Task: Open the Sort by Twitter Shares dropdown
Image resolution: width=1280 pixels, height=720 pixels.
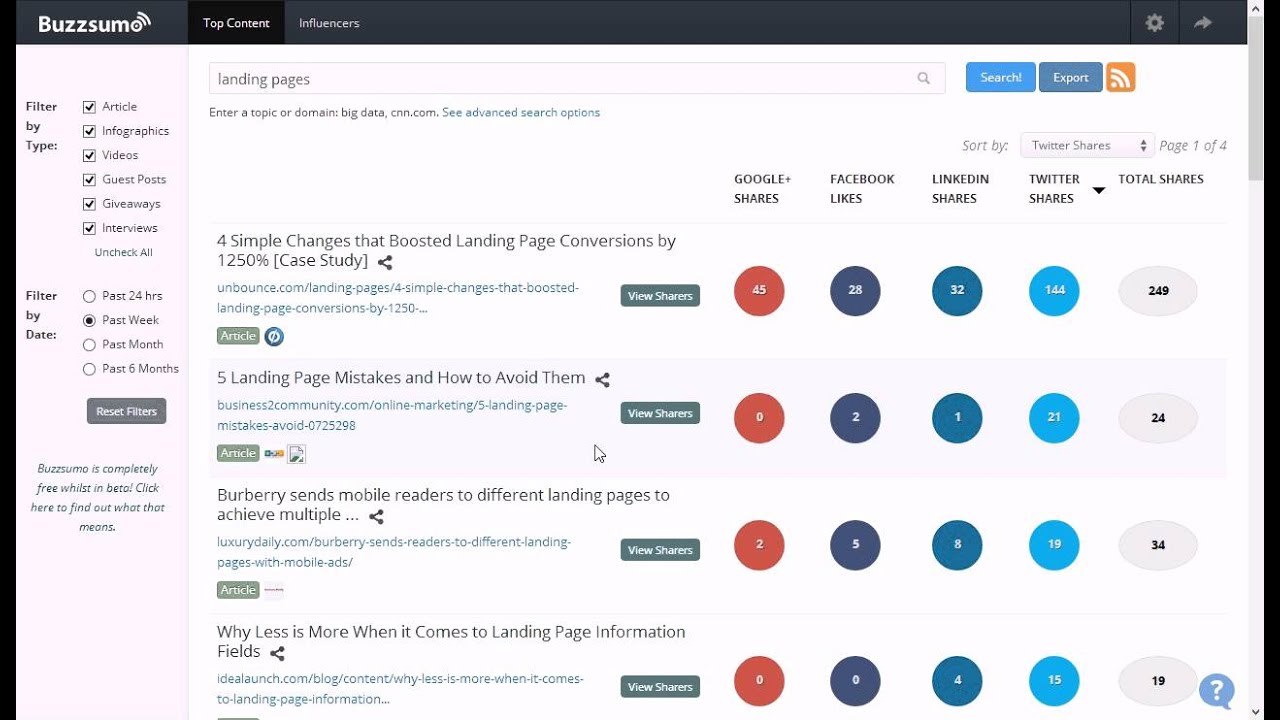Action: (x=1087, y=145)
